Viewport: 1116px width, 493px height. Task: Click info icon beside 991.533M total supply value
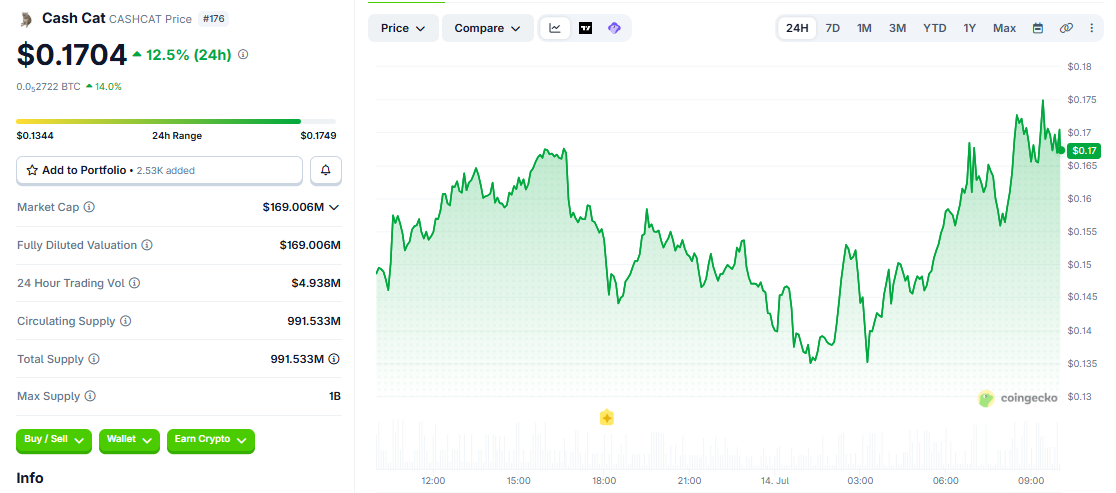tap(334, 359)
